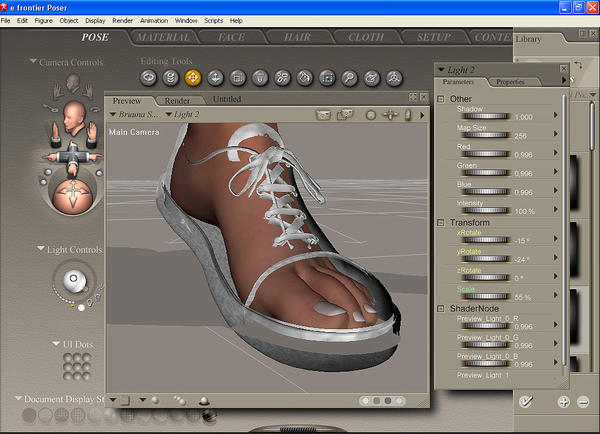Switch to the Render tab
Screen dimensions: 600x434
click(177, 100)
